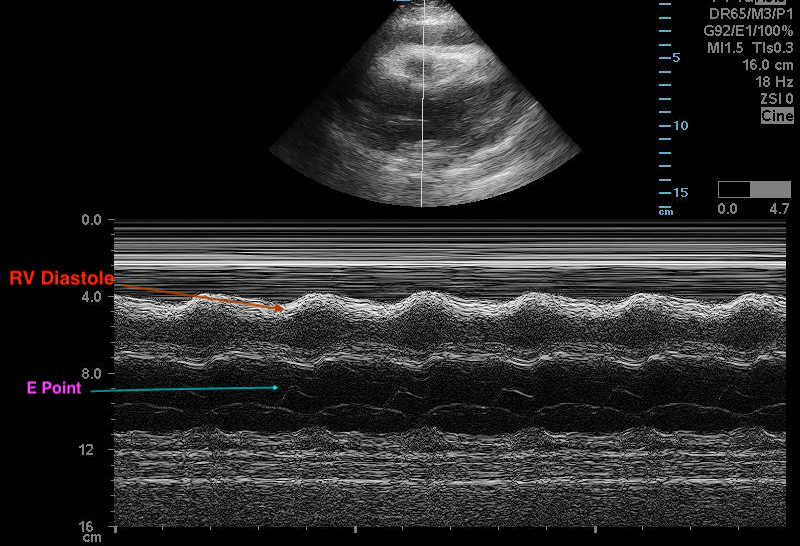Click the cyan cm unit label below the depth scale
This screenshot has height=546, width=800.
click(x=666, y=211)
